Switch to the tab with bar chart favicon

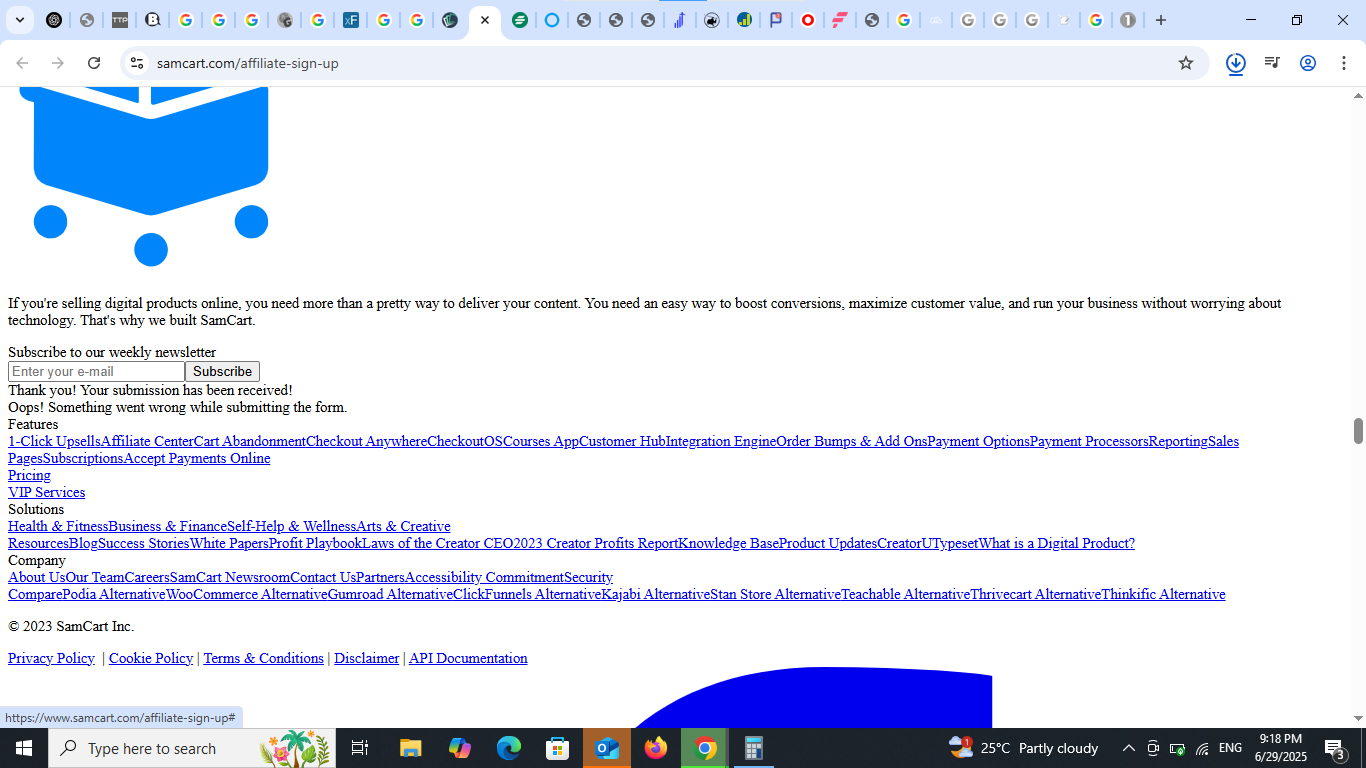744,20
